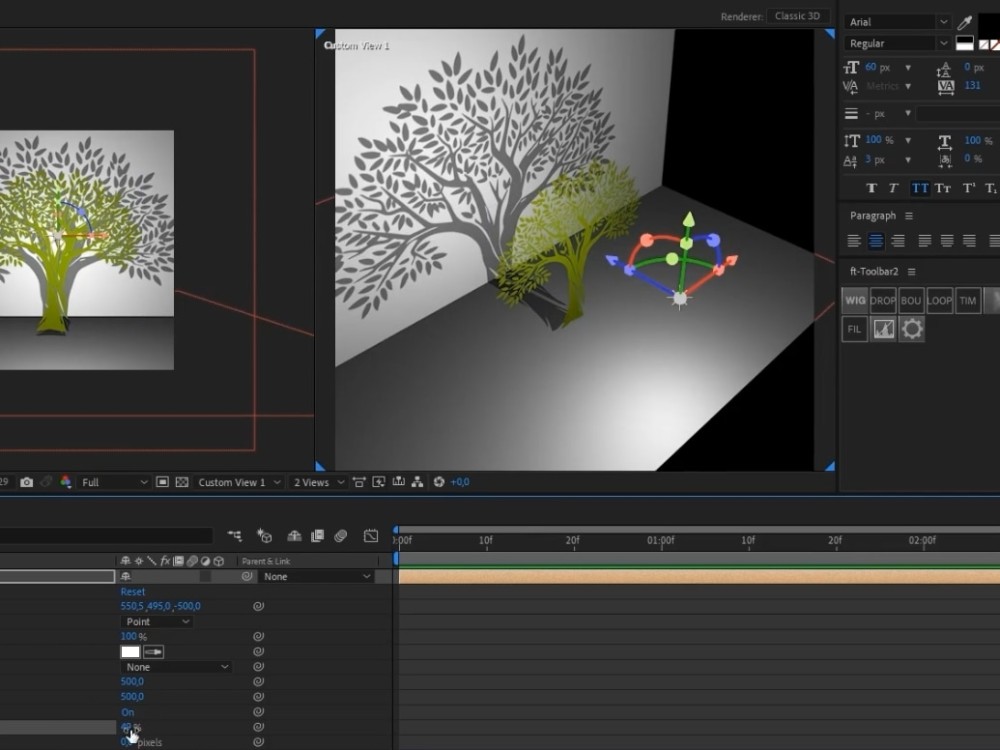Open ft-Toolbar2 settings gear
Image resolution: width=1000 pixels, height=750 pixels.
[912, 329]
